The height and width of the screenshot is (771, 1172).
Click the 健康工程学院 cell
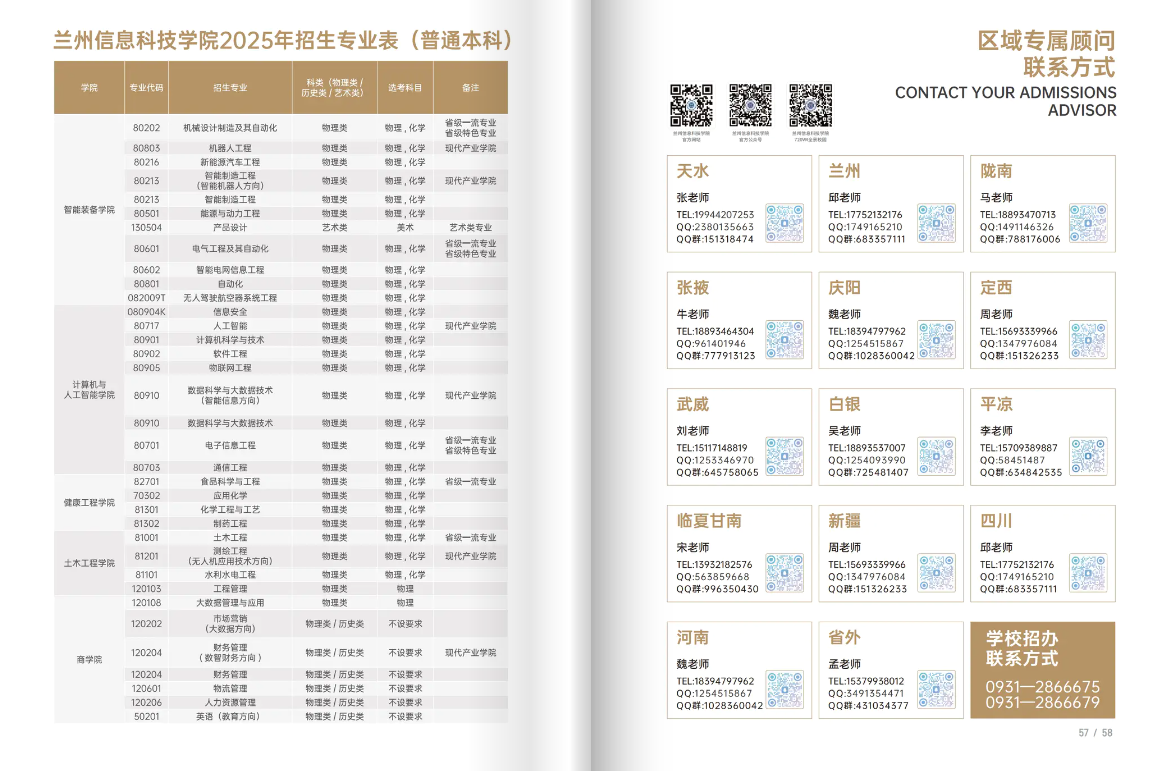[x=89, y=503]
